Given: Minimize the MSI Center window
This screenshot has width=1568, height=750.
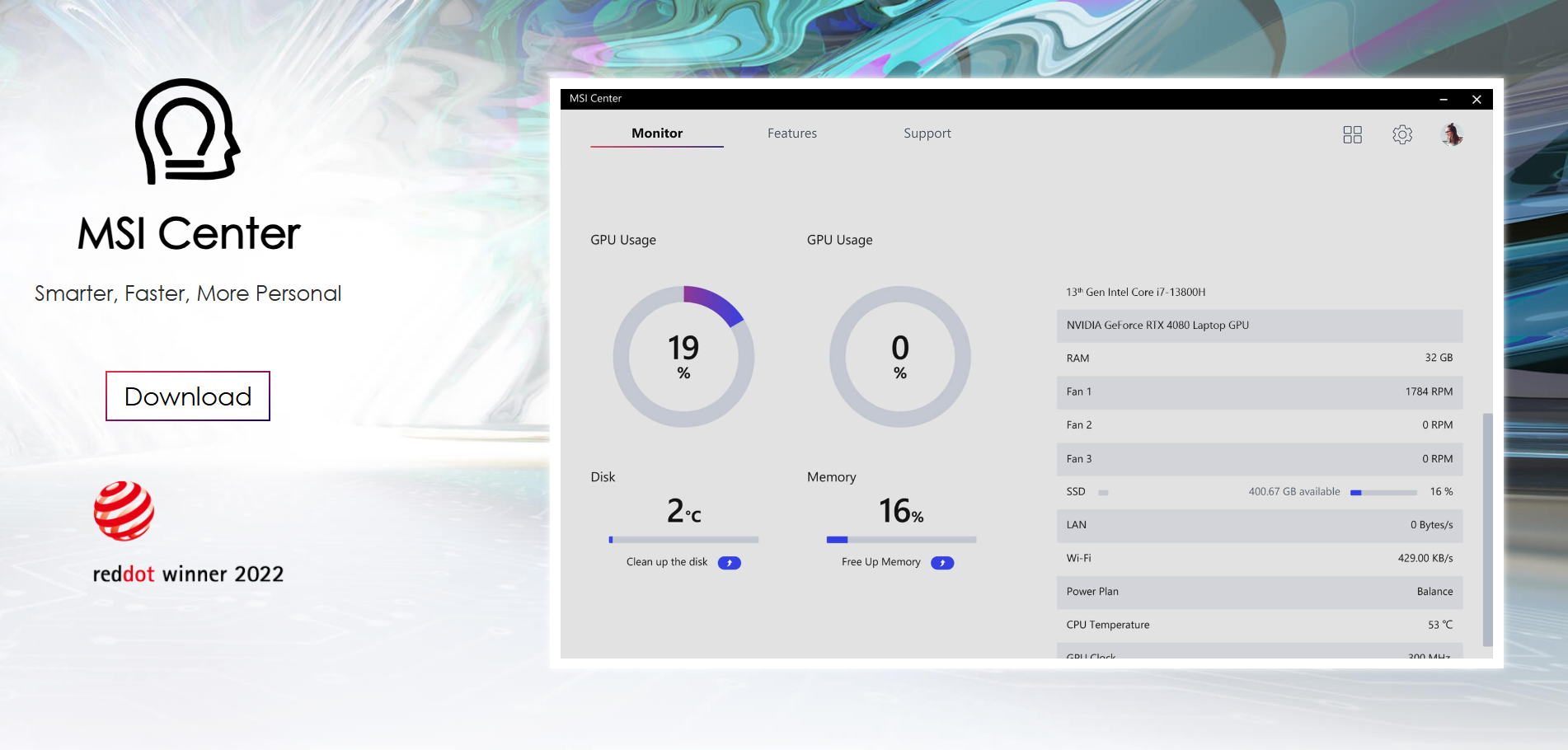Looking at the screenshot, I should click(x=1444, y=99).
